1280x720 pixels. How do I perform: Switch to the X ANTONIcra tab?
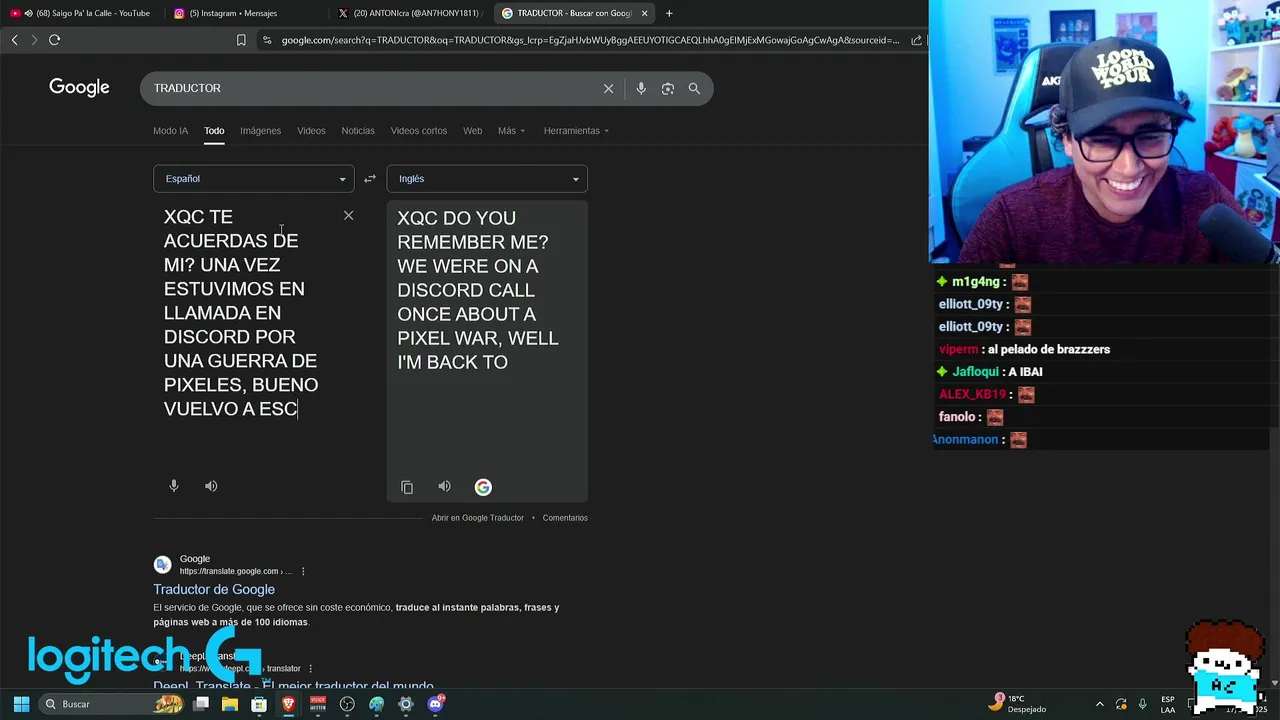[x=410, y=13]
